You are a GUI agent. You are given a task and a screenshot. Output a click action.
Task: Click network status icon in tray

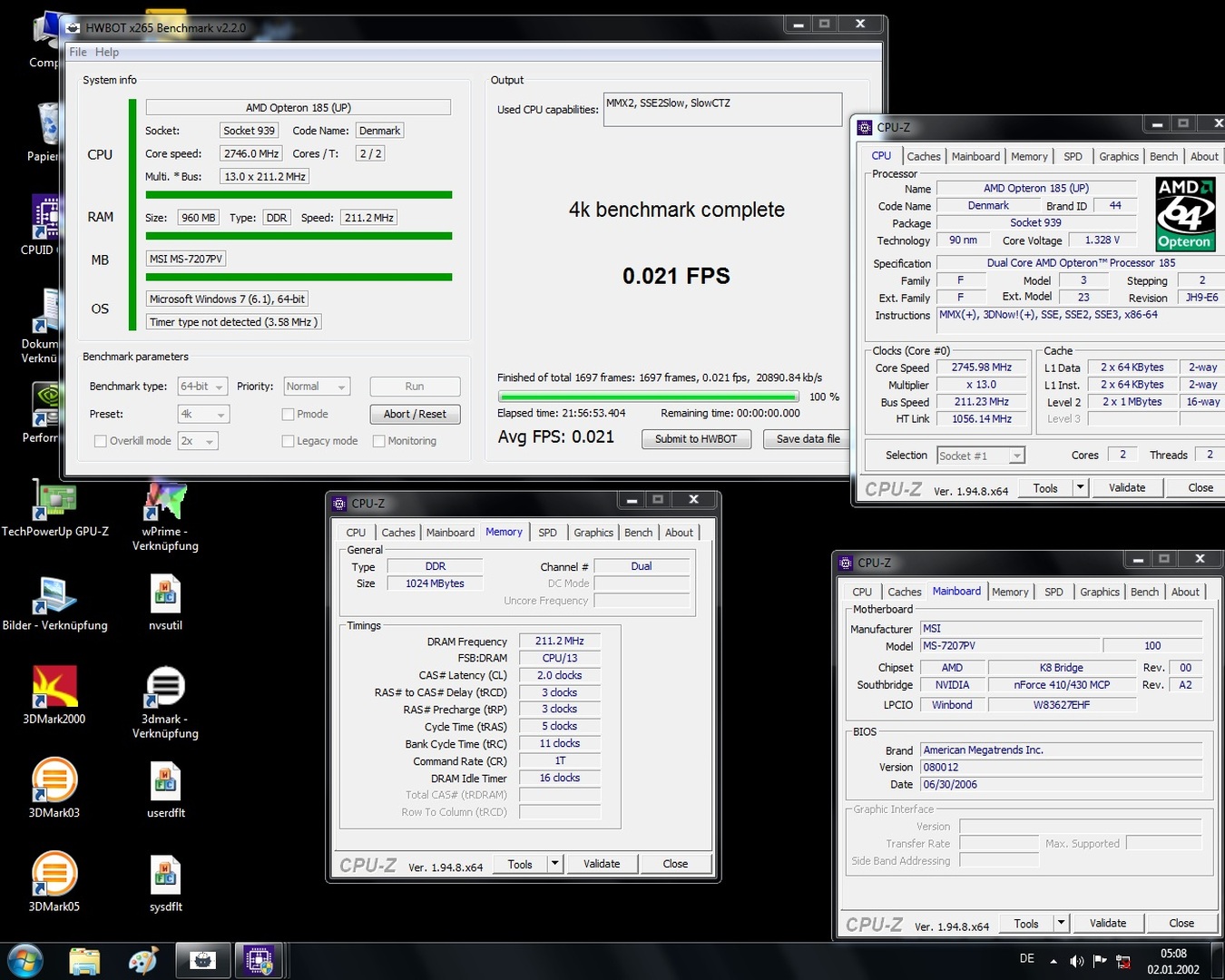click(x=1123, y=962)
